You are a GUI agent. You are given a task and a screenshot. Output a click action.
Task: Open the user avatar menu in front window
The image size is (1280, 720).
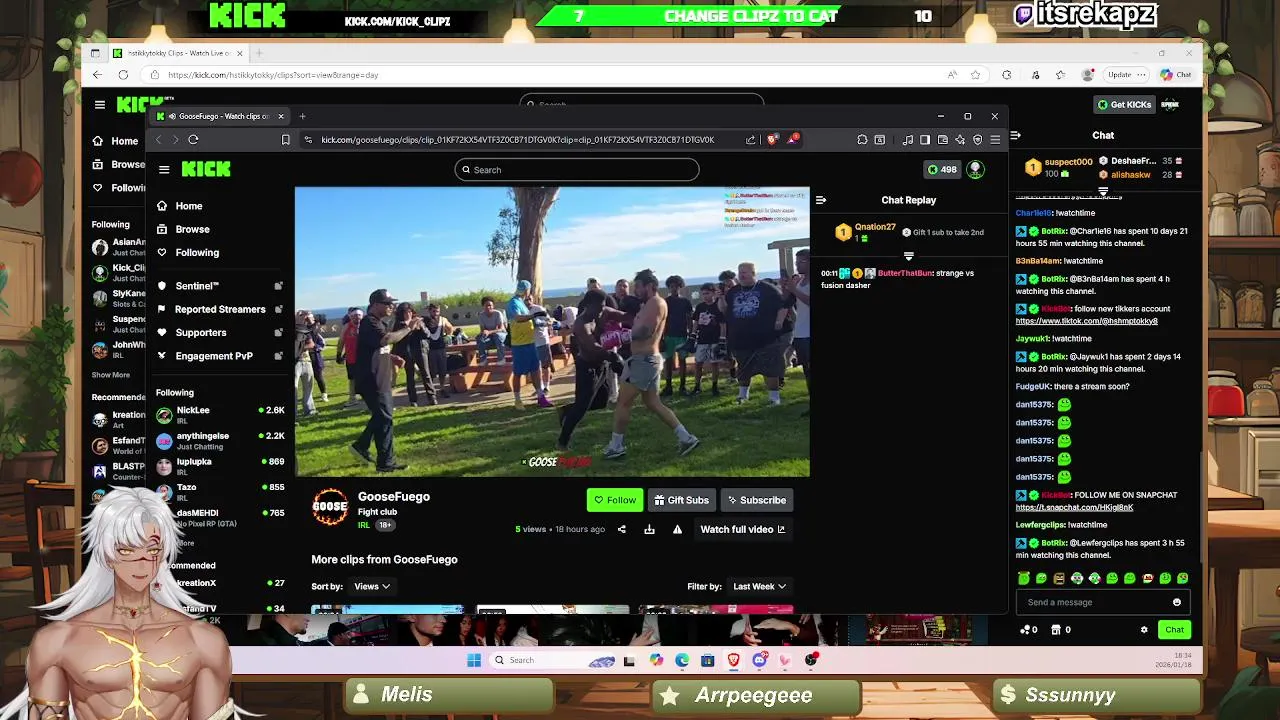coord(975,170)
